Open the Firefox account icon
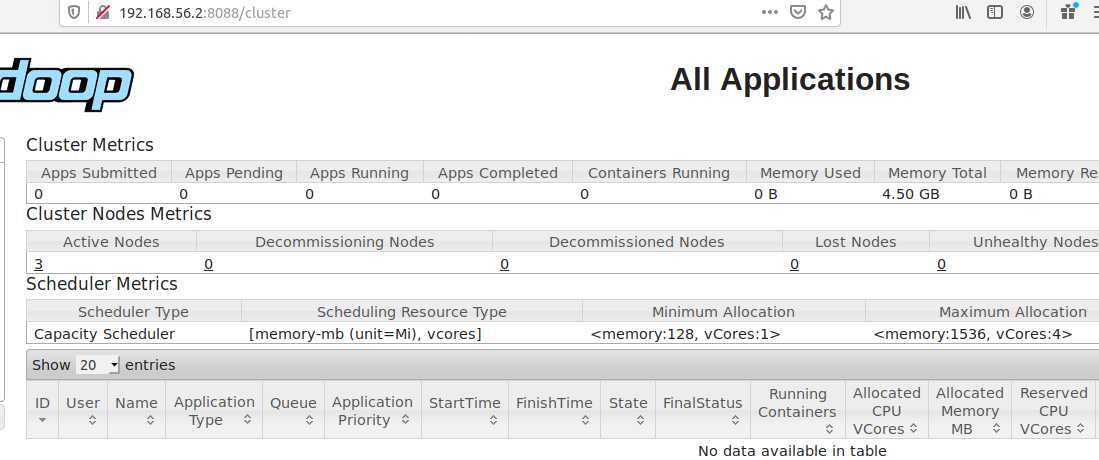Image resolution: width=1099 pixels, height=460 pixels. (x=1027, y=13)
